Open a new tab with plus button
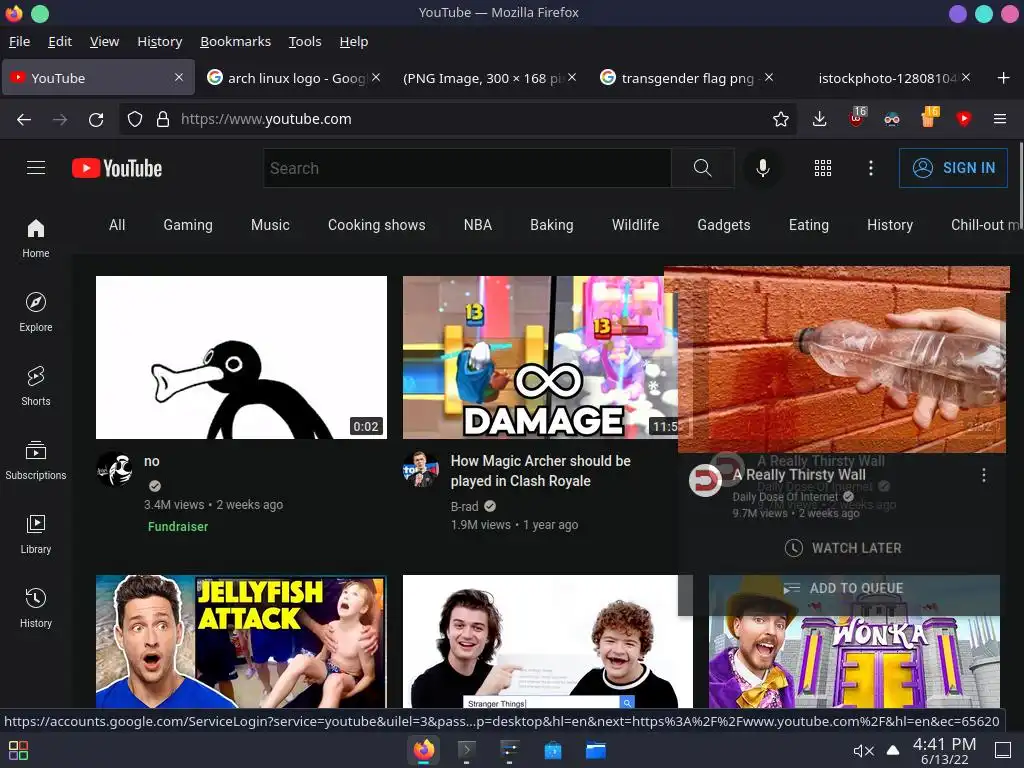The height and width of the screenshot is (768, 1024). click(x=1003, y=78)
